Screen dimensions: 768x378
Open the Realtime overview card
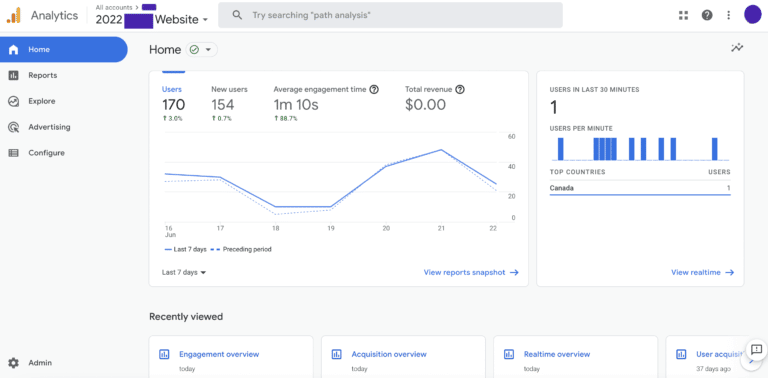coord(576,357)
